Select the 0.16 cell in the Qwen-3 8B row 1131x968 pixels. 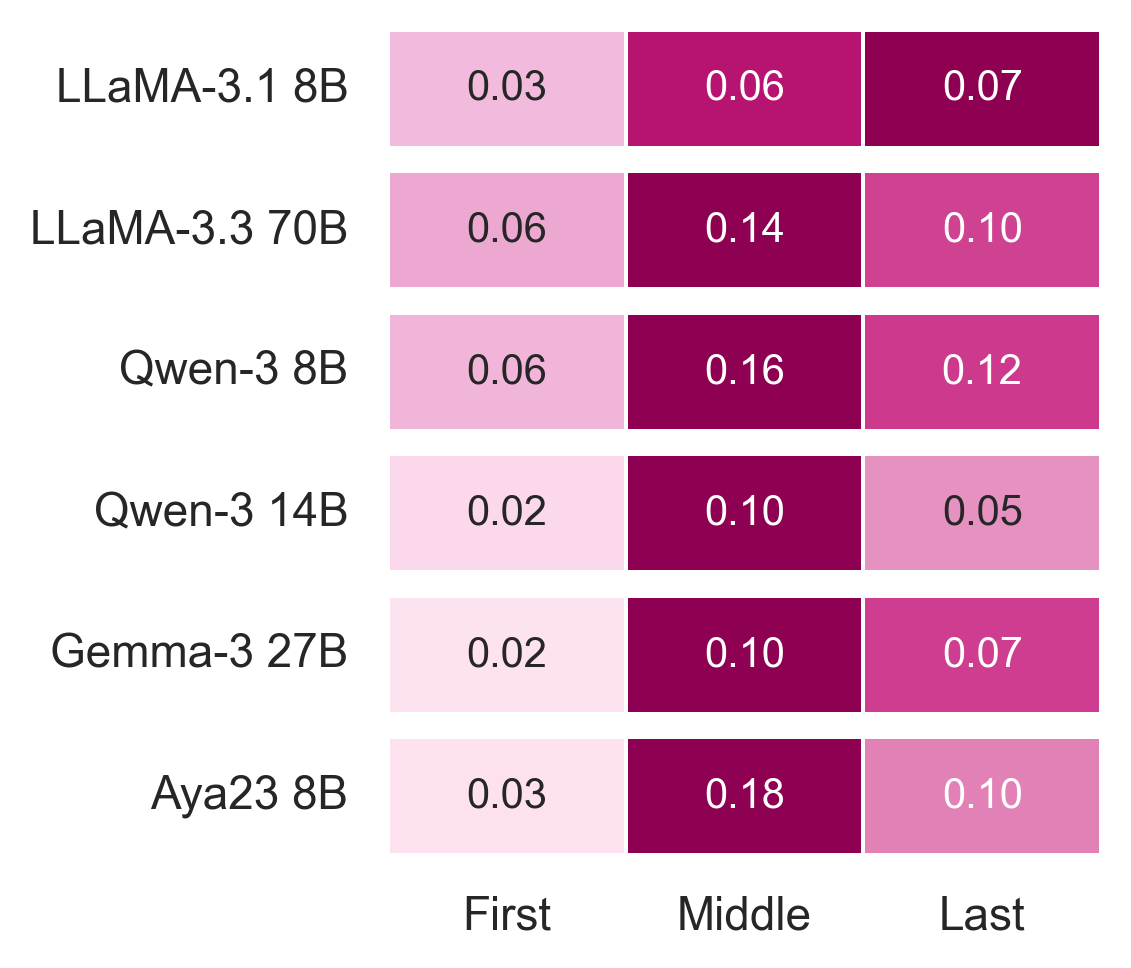pyautogui.click(x=744, y=371)
